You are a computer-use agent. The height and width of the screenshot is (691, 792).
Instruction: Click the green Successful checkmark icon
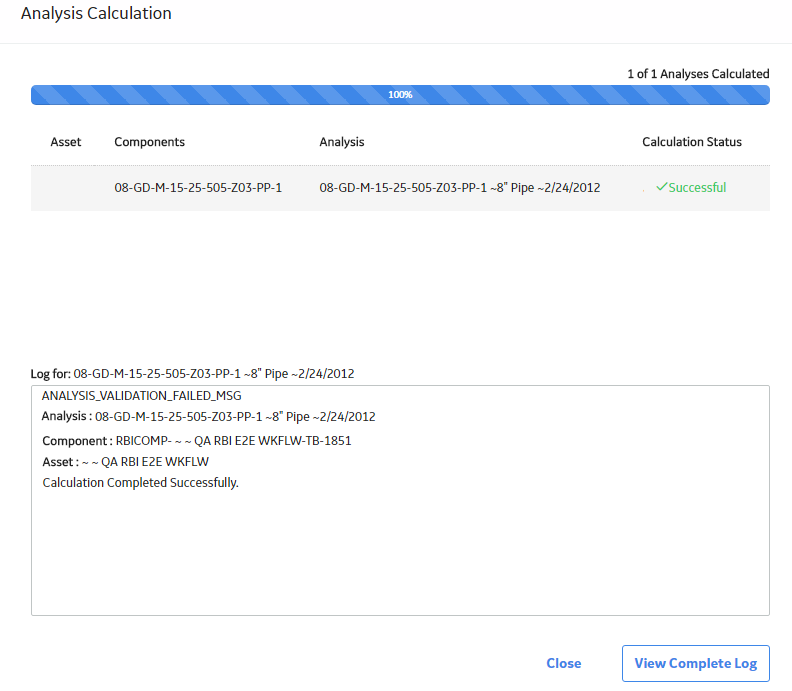pyautogui.click(x=662, y=187)
